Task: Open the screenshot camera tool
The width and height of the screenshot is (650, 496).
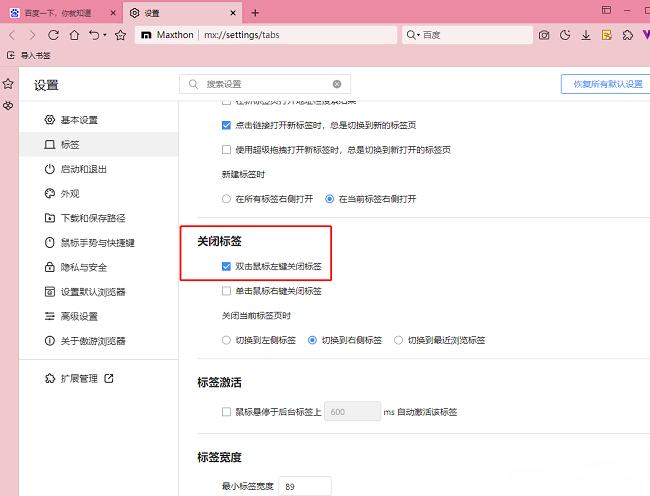Action: tap(544, 35)
